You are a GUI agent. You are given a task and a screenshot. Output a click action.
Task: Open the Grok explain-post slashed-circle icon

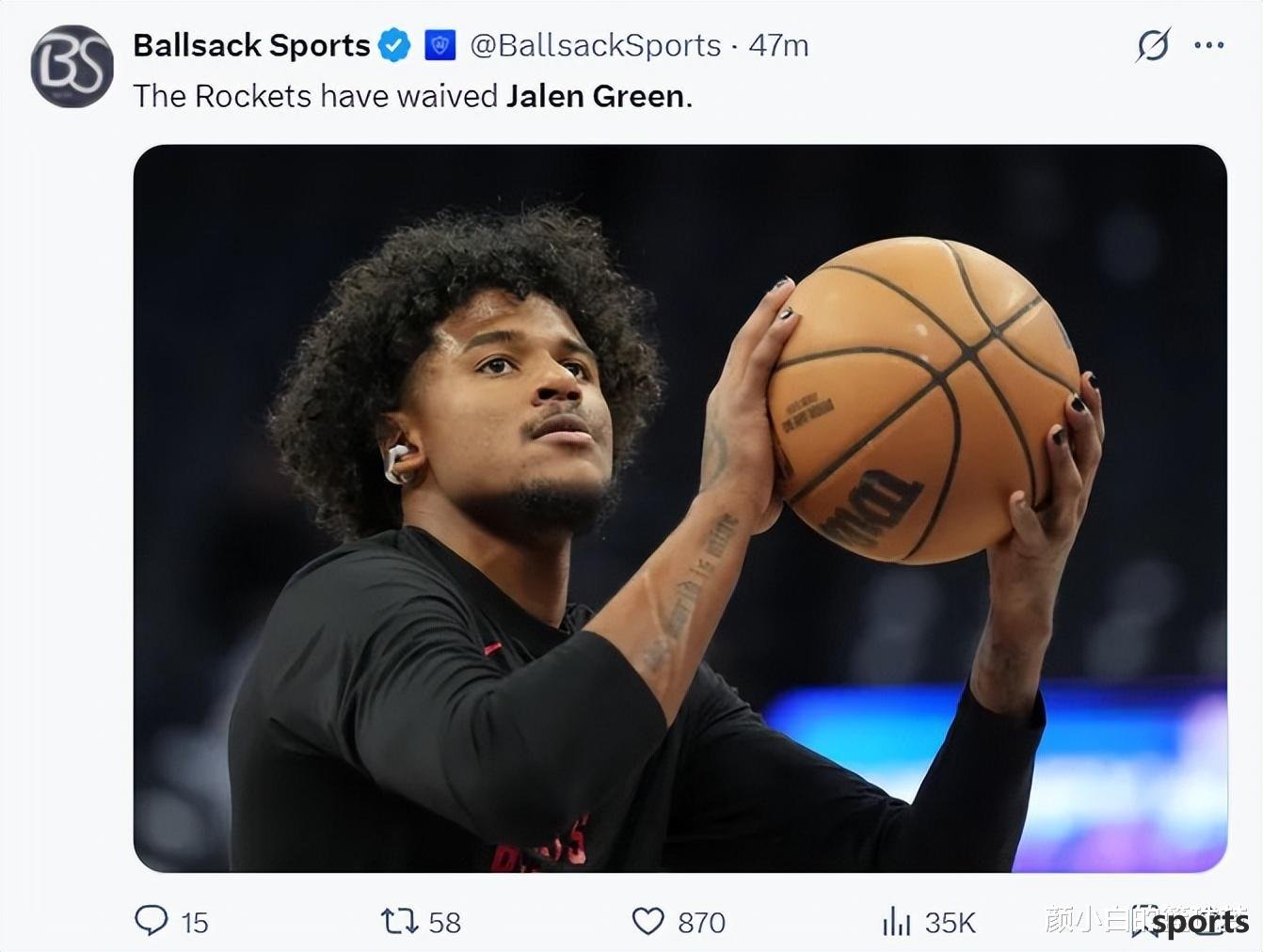point(1153,44)
